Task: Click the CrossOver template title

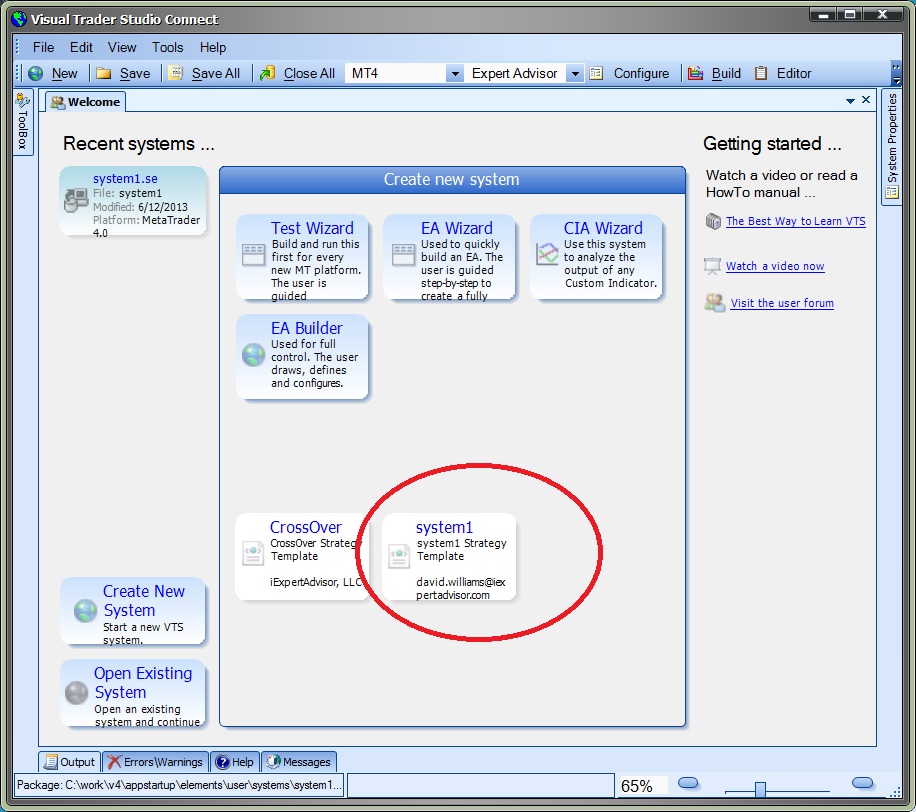Action: pyautogui.click(x=306, y=527)
